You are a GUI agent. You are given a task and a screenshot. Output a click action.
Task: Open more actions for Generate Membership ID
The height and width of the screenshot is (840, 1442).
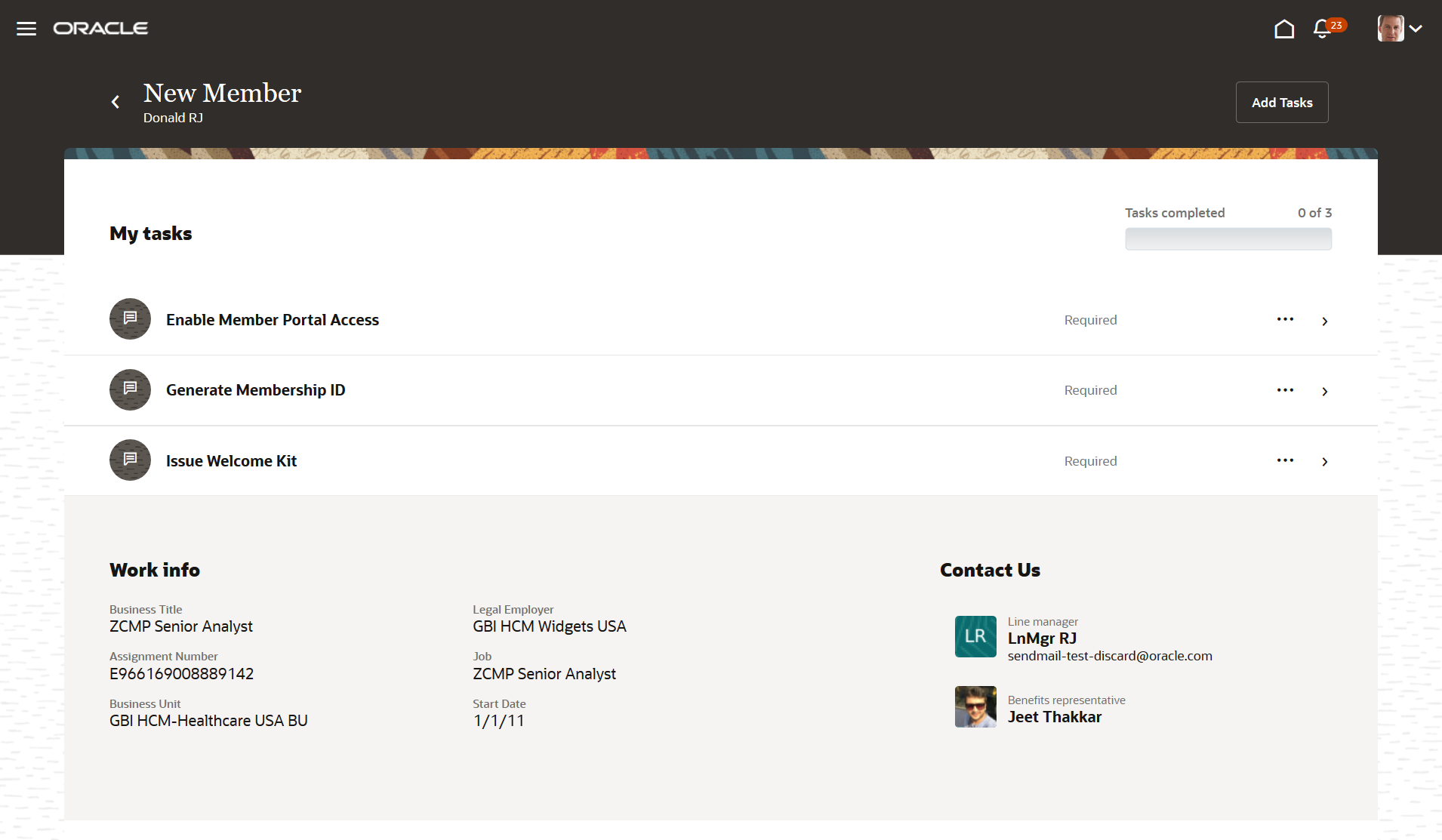coord(1285,390)
